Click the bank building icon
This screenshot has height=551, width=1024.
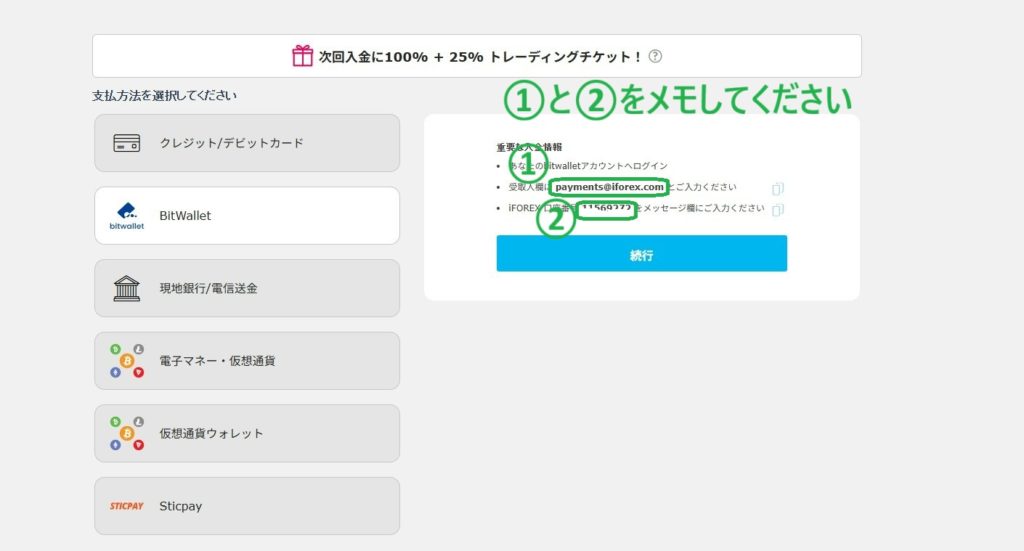pos(127,288)
